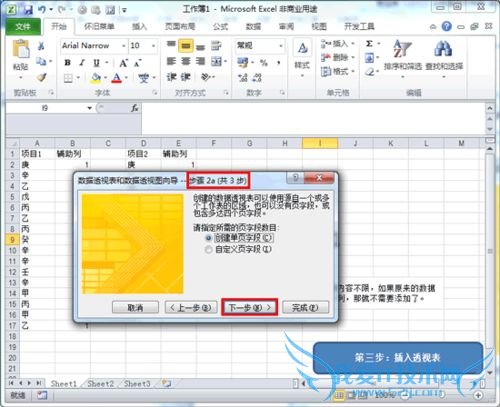The height and width of the screenshot is (407, 500).
Task: Click the Decrease Indent icon
Action: [171, 77]
